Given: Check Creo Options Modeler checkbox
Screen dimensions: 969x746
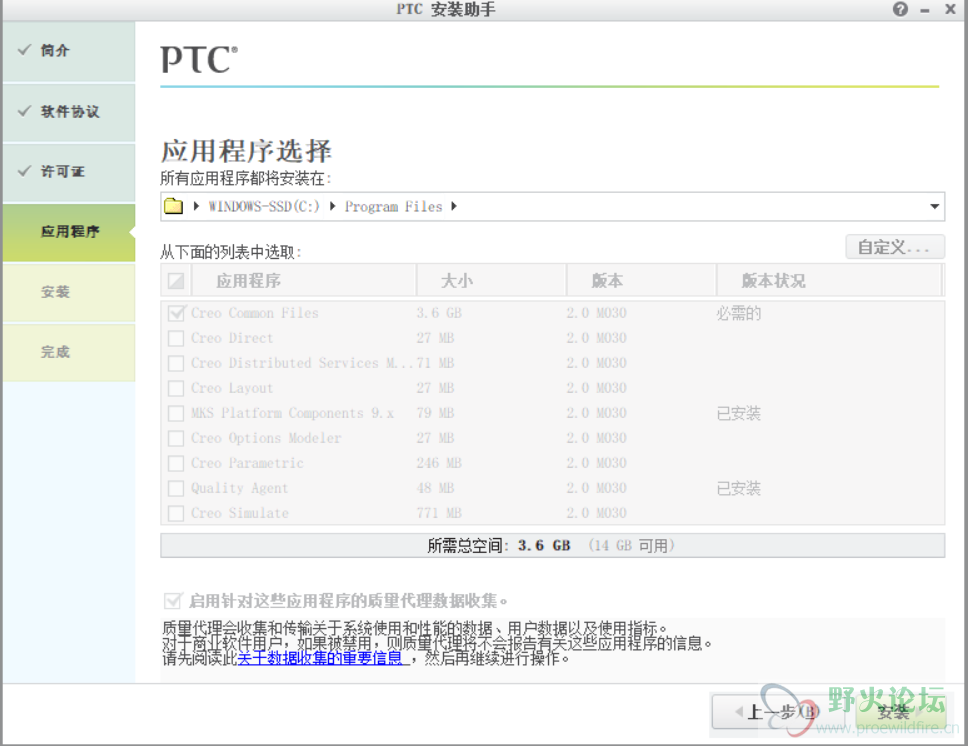Looking at the screenshot, I should tap(176, 438).
